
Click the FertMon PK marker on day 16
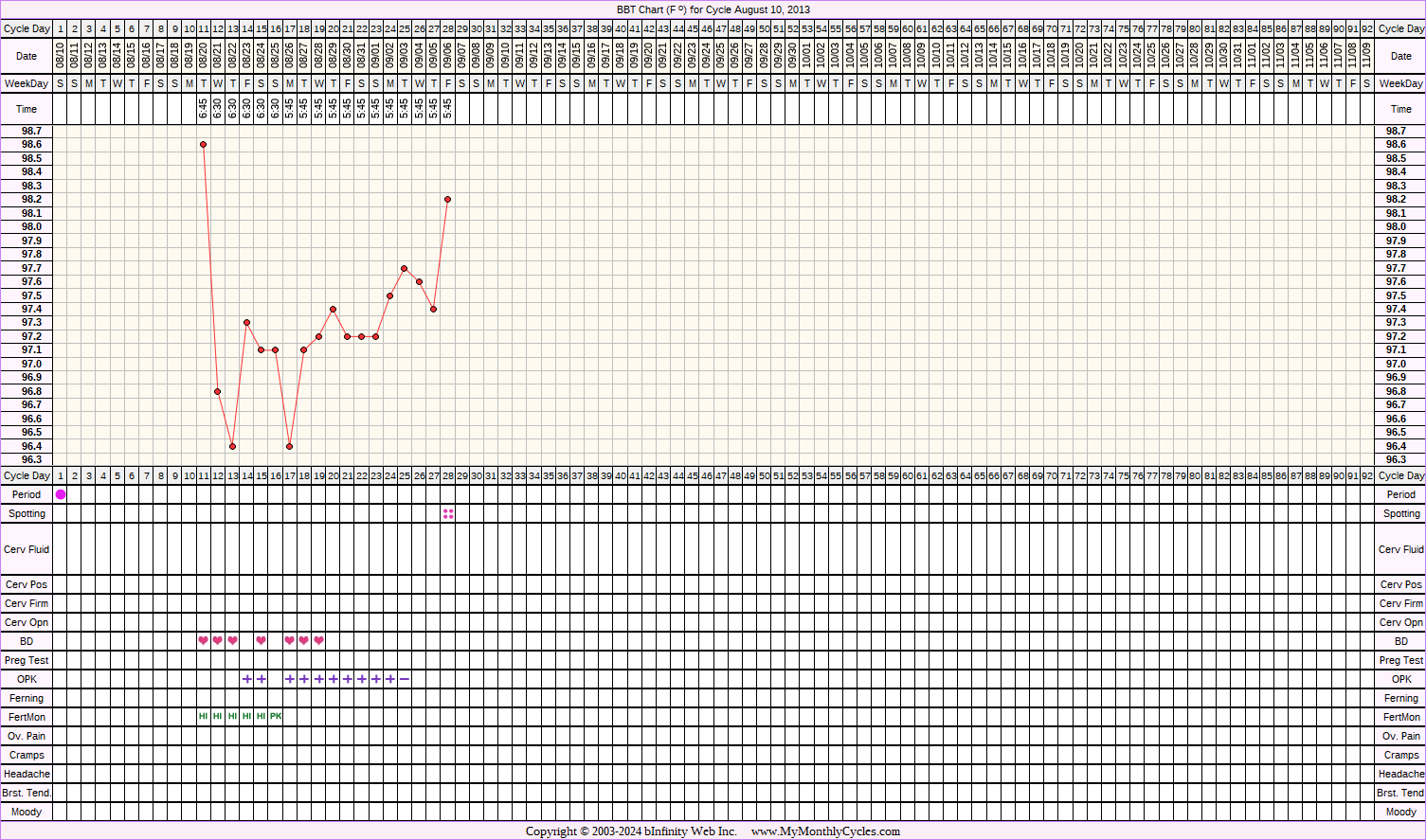(276, 717)
